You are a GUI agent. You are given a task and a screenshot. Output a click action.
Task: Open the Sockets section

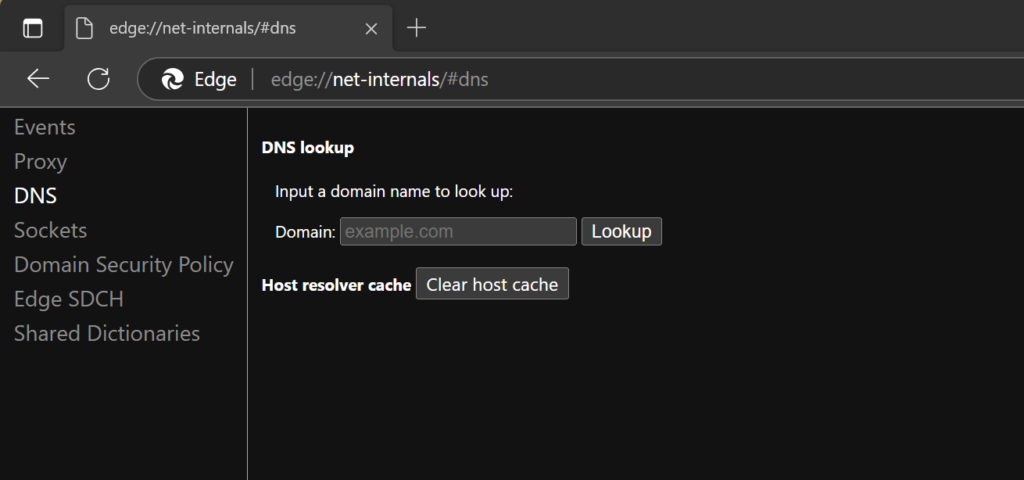pos(50,231)
